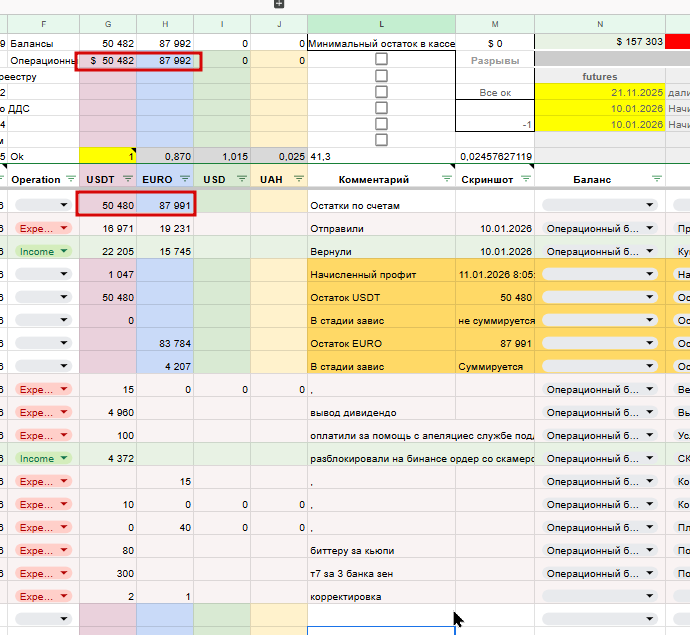This screenshot has width=690, height=635.
Task: Open the filter icon on the EURO header
Action: tap(185, 179)
